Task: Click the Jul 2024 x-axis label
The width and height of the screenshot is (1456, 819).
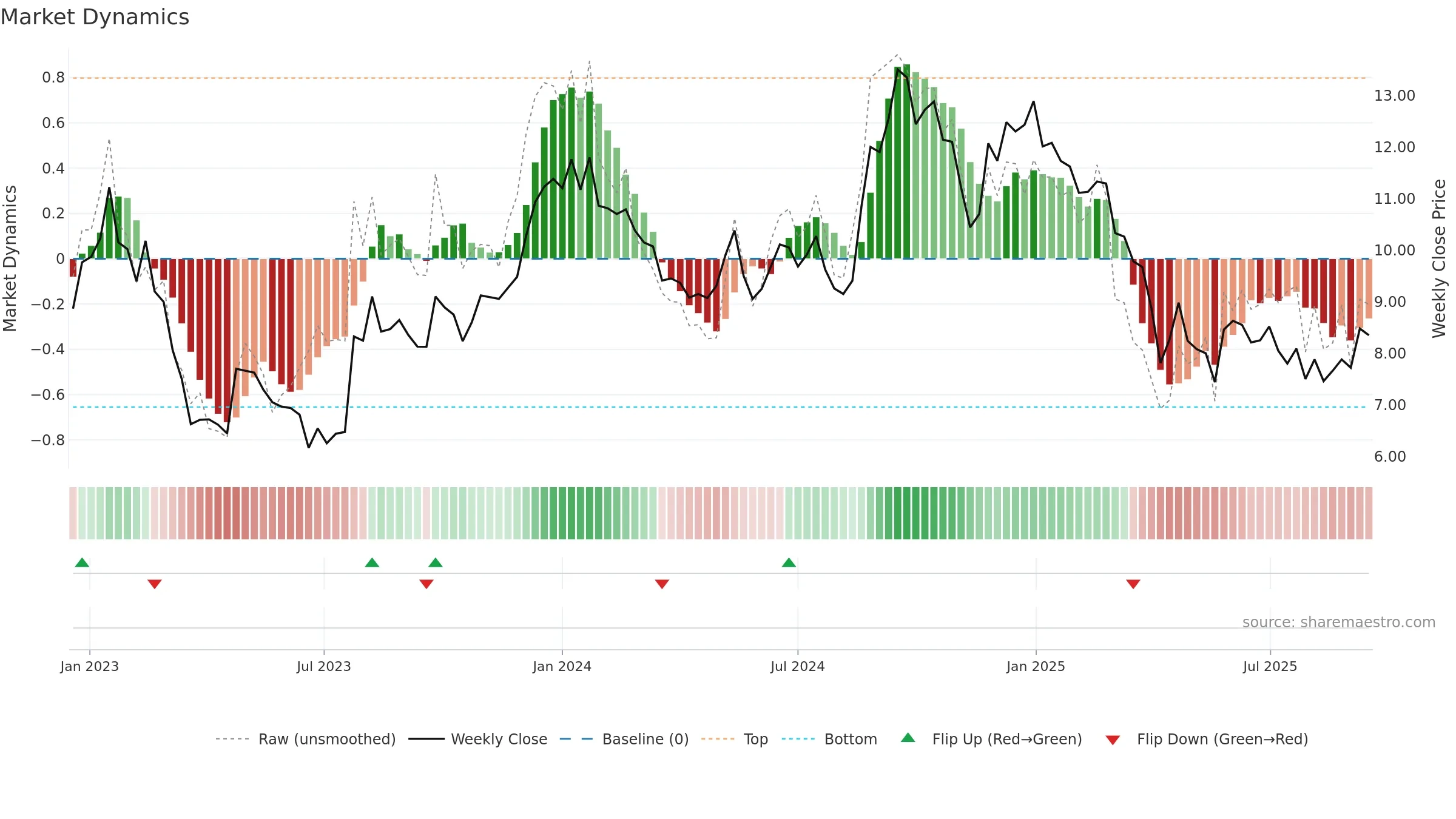Action: (798, 666)
